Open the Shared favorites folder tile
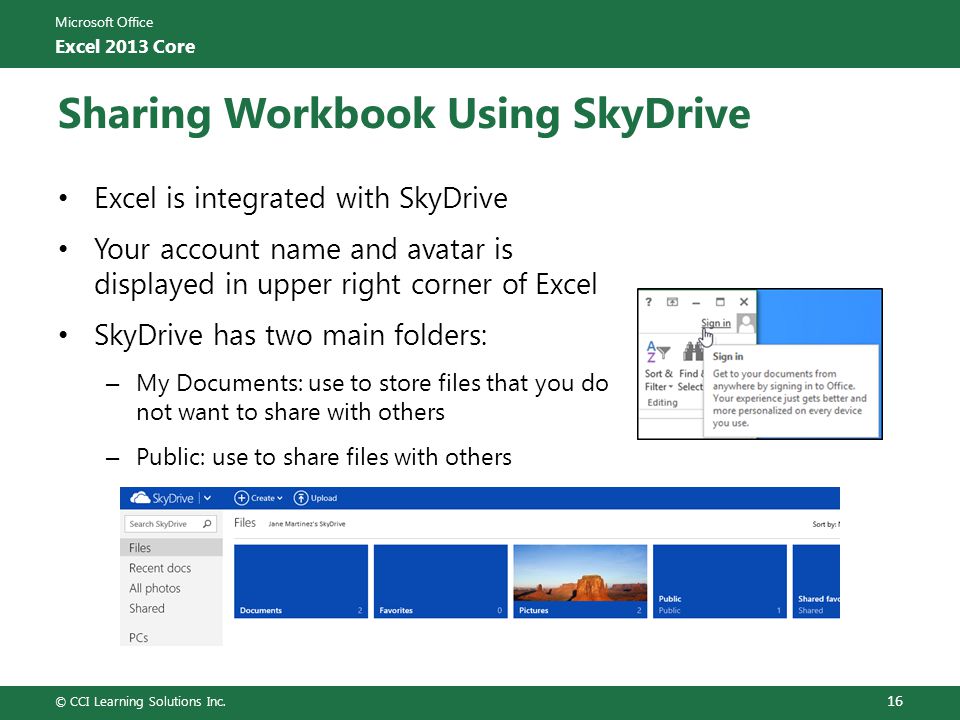Image resolution: width=960 pixels, height=720 pixels. tap(816, 581)
